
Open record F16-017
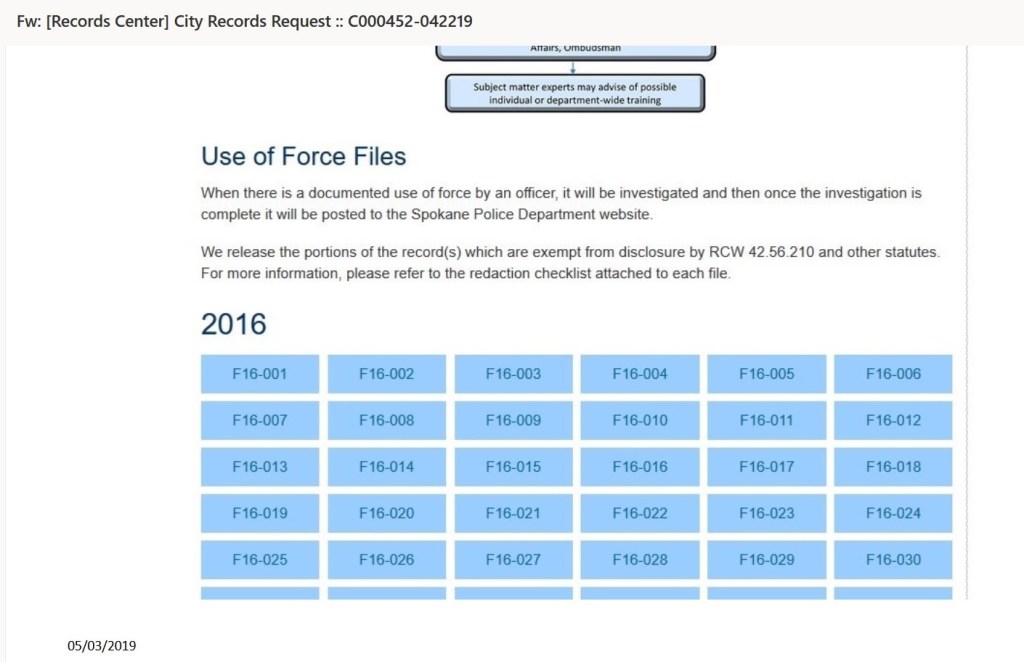767,467
